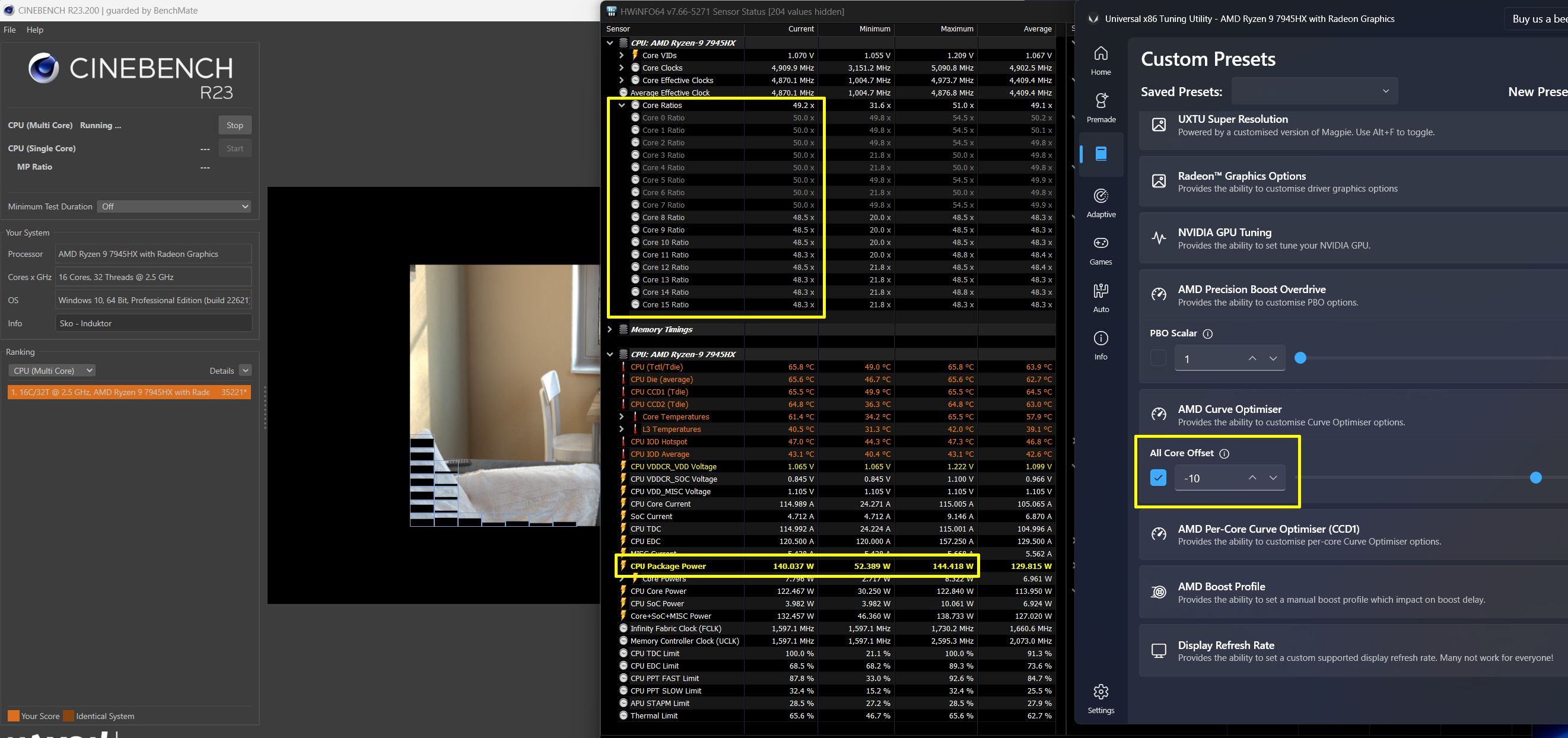Open the Cinebench Help menu
This screenshot has width=1568, height=738.
tap(34, 29)
